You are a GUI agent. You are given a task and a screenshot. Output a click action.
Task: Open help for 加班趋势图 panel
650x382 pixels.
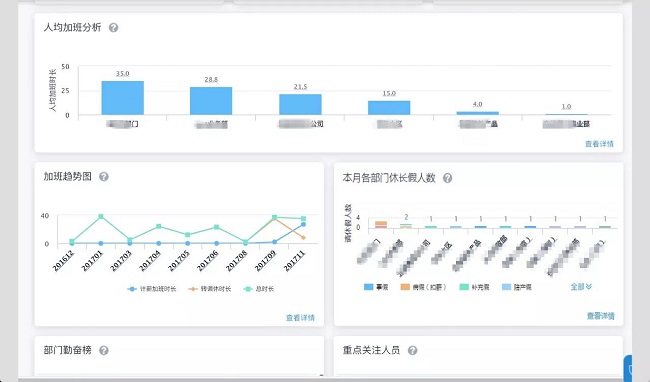click(104, 177)
